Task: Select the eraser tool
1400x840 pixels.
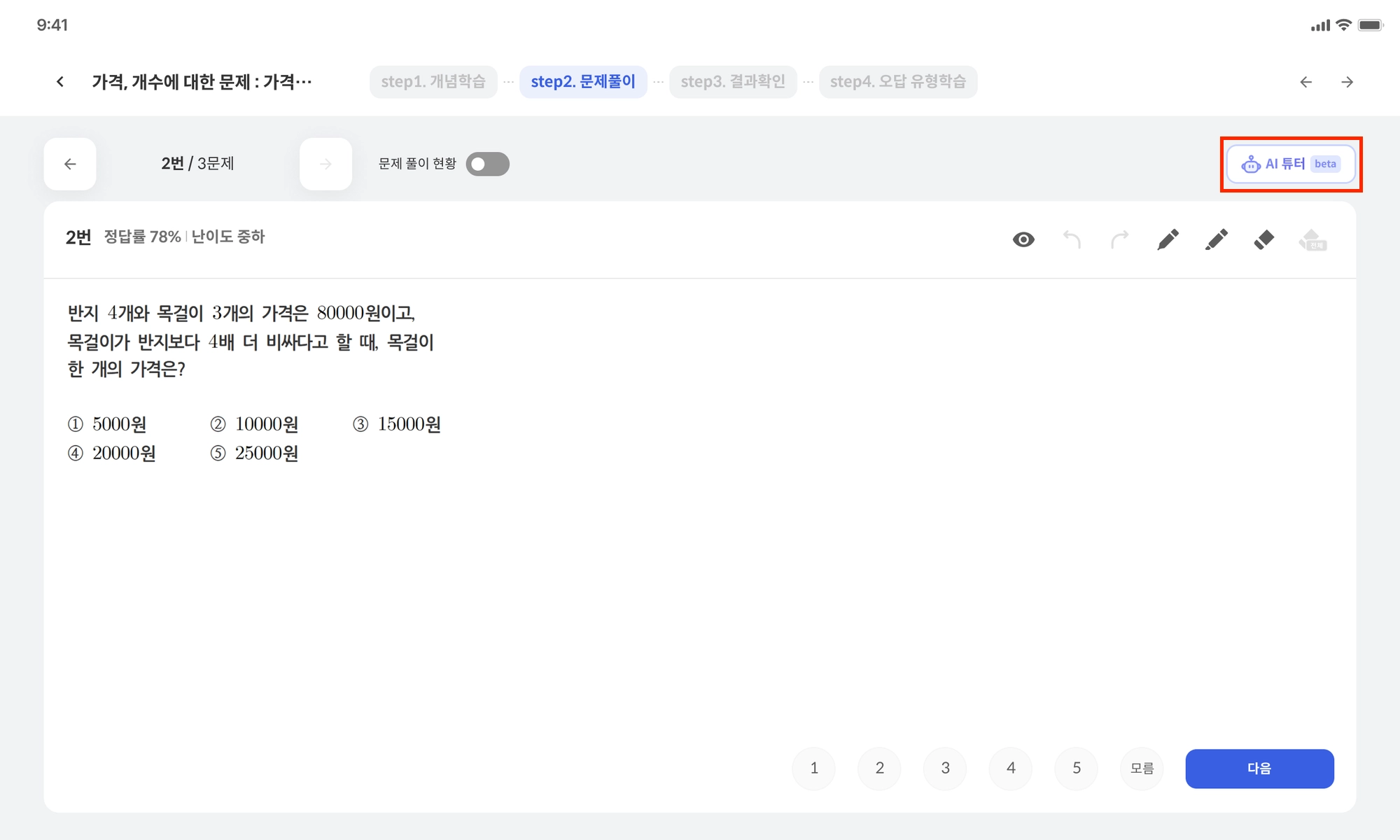Action: [1263, 239]
